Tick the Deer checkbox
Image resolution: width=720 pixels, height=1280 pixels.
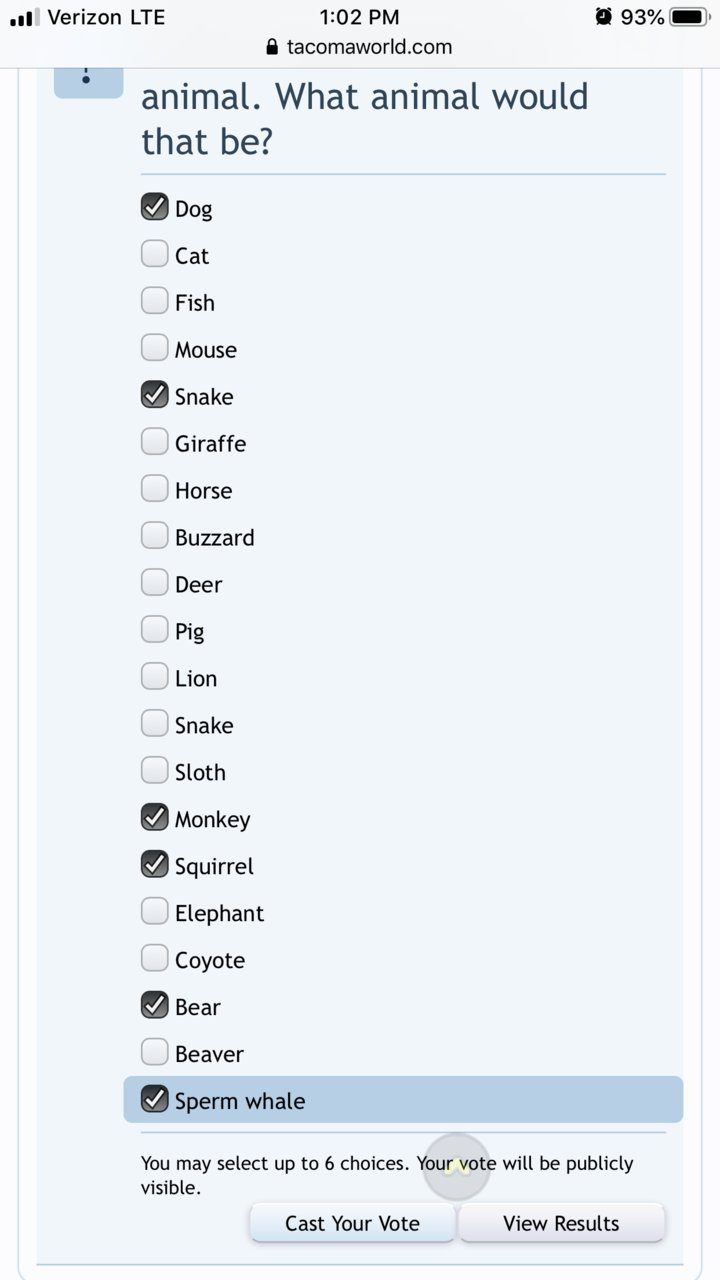(x=154, y=583)
